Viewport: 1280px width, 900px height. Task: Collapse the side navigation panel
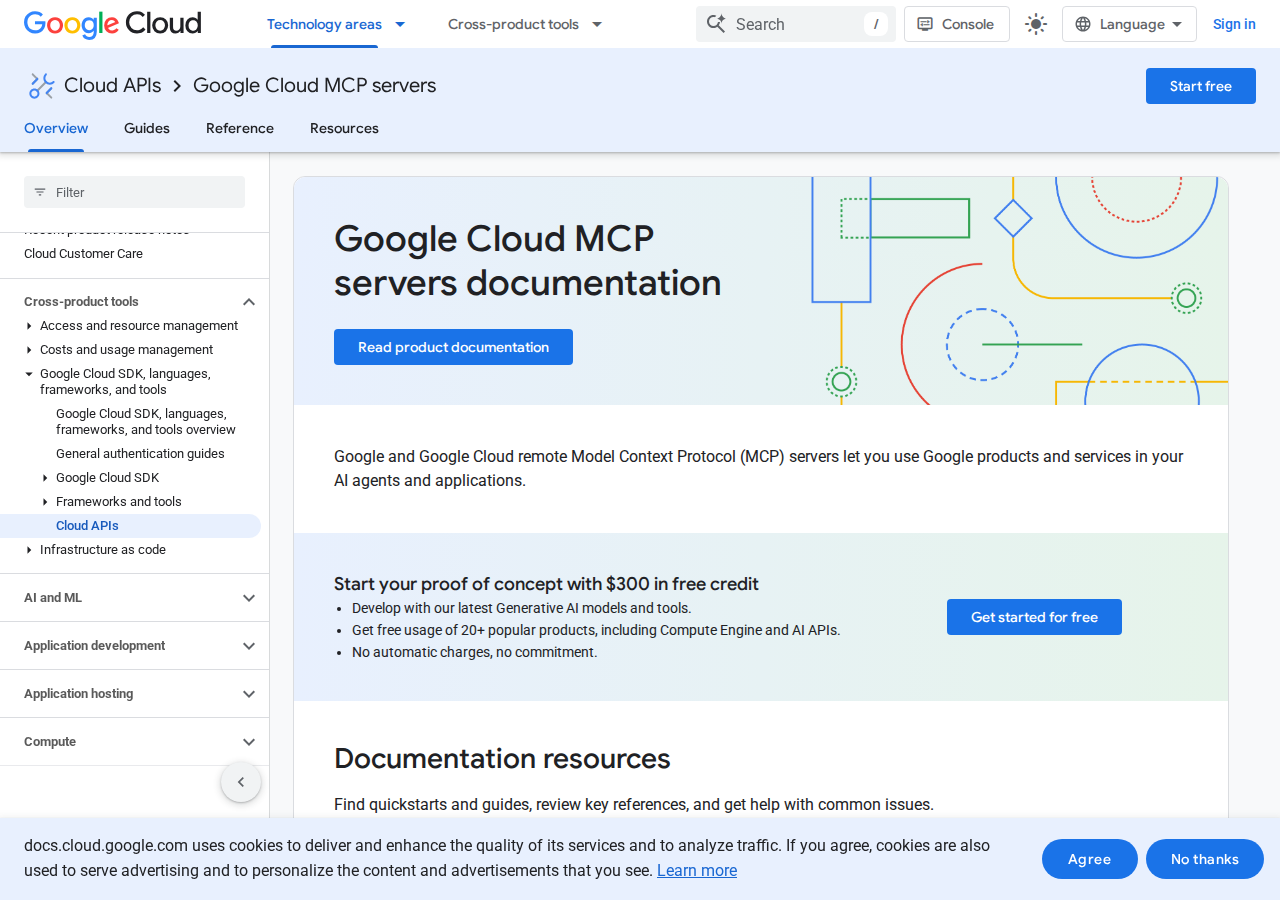click(x=241, y=782)
